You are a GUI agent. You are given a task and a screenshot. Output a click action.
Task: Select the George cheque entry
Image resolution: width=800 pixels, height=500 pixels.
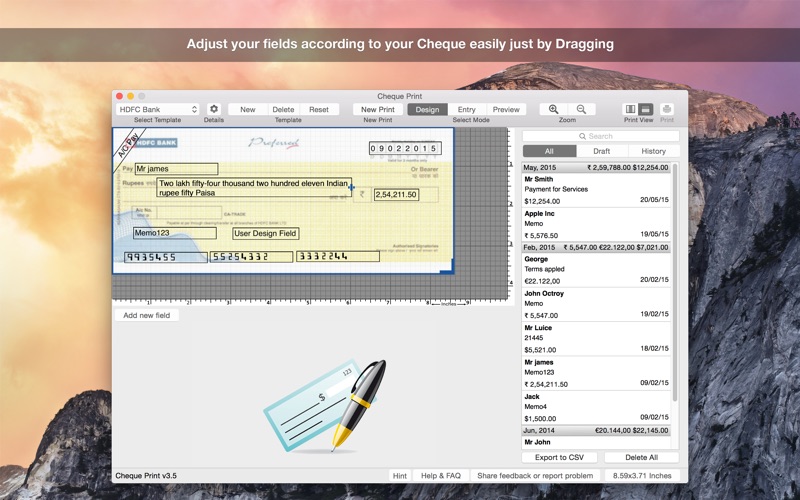(x=596, y=269)
